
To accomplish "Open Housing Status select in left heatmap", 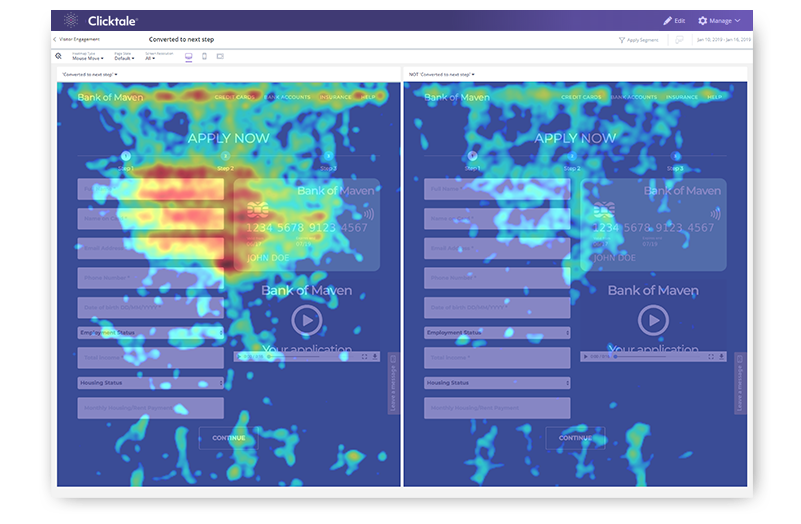I will point(151,383).
